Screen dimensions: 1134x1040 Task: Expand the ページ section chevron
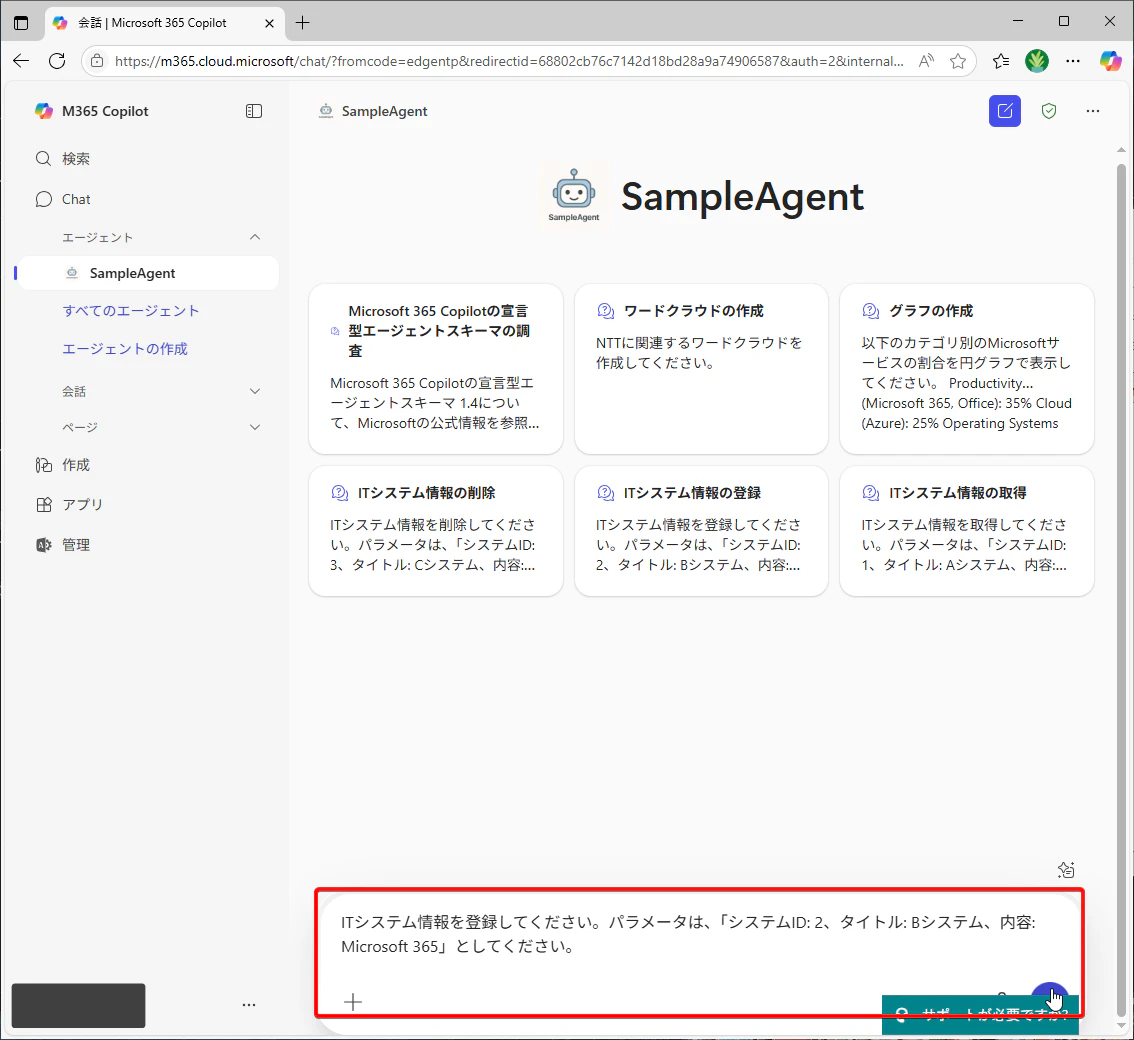255,427
